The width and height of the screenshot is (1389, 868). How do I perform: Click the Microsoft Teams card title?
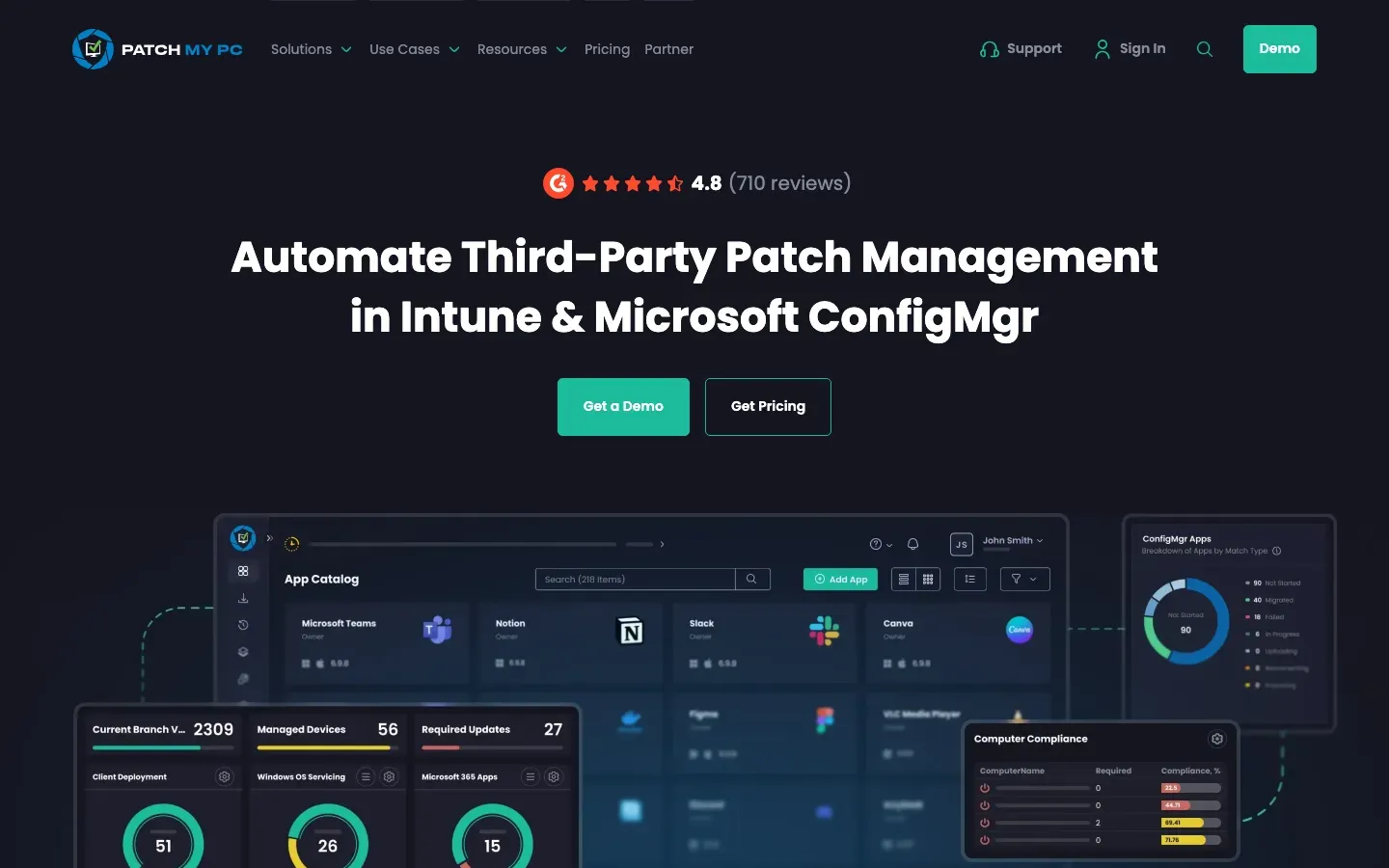click(x=339, y=623)
